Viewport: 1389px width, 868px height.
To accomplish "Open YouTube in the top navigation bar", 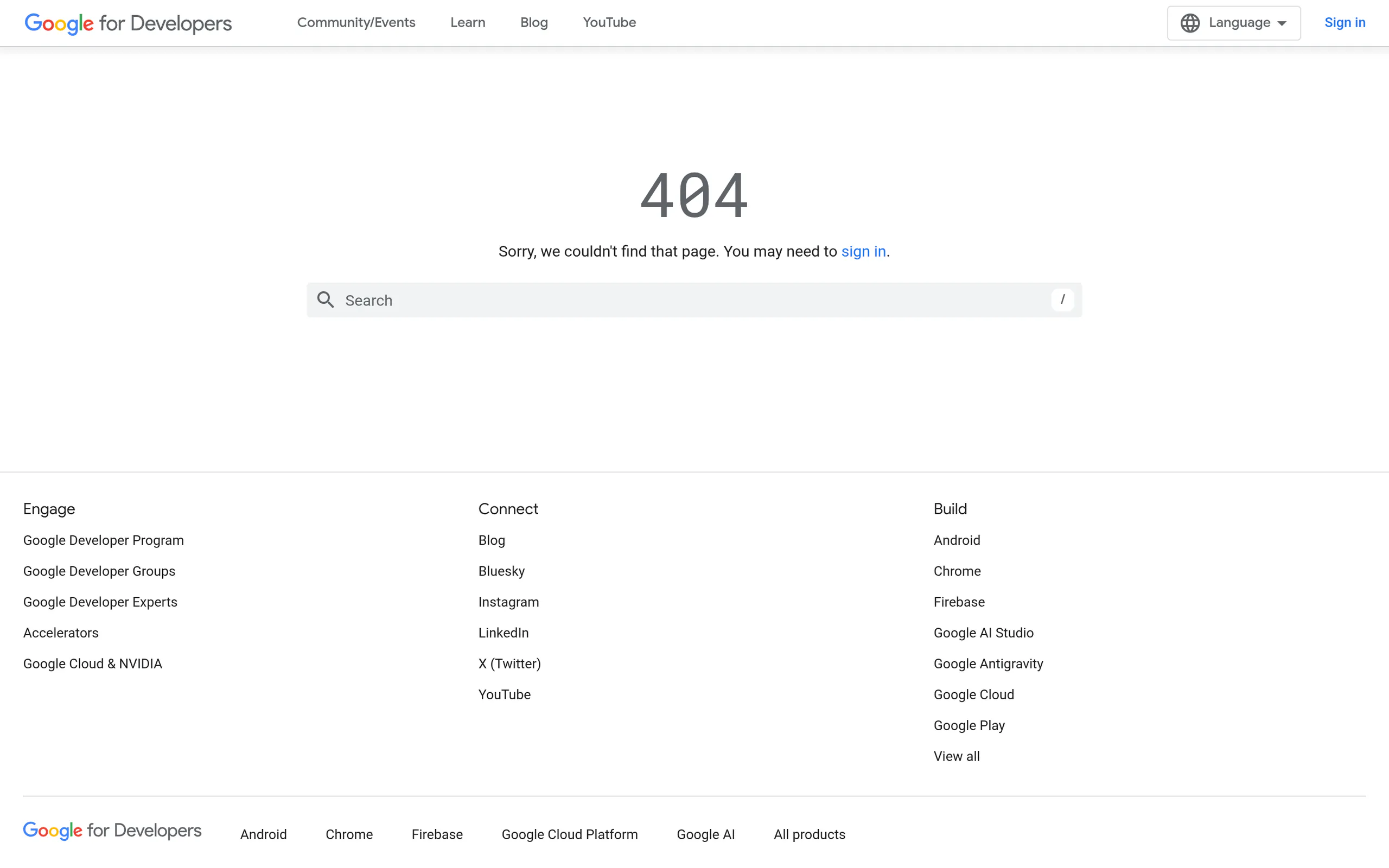I will 609,22.
